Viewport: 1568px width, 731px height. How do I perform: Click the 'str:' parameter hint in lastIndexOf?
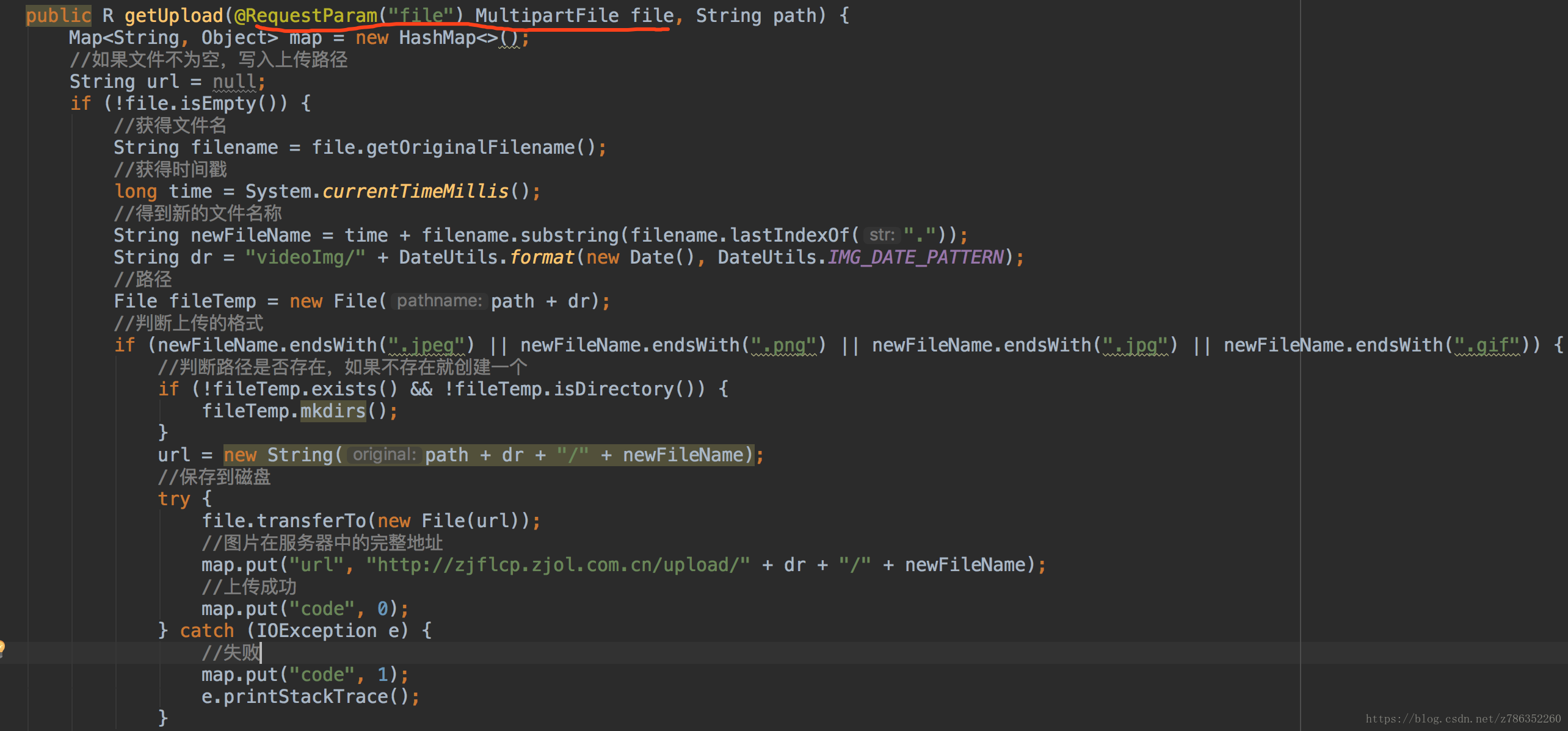click(882, 236)
